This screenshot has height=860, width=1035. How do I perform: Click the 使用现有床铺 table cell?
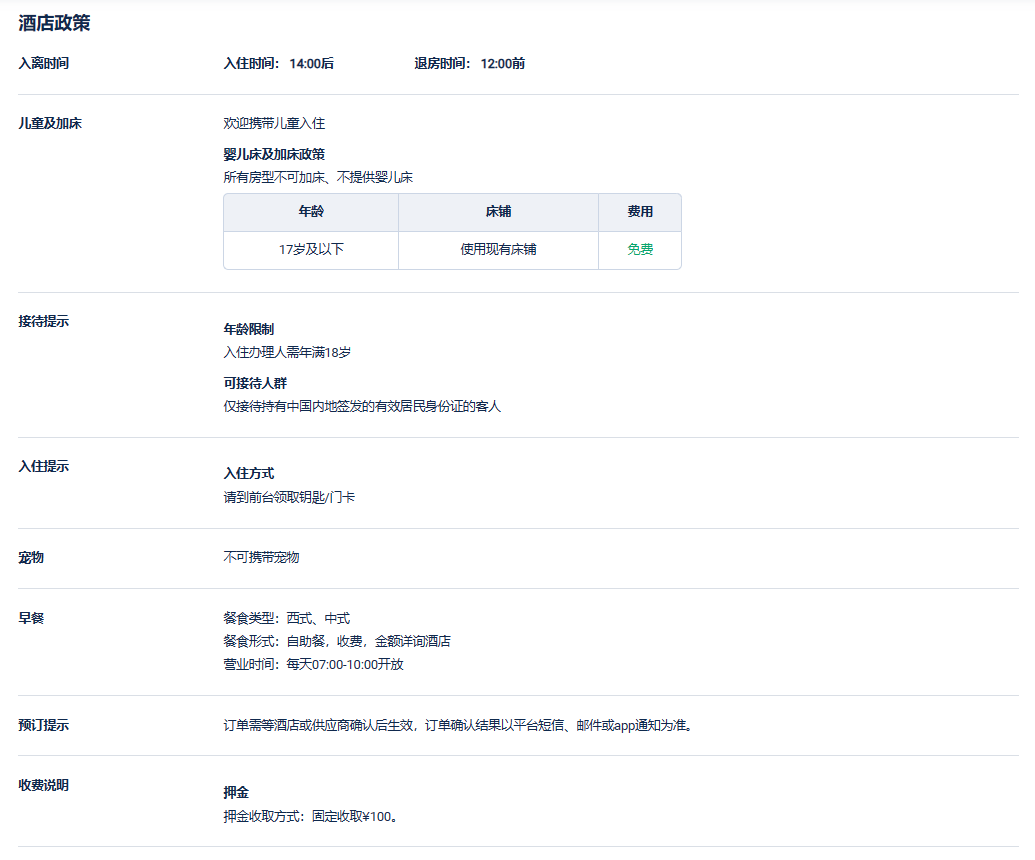tap(498, 250)
